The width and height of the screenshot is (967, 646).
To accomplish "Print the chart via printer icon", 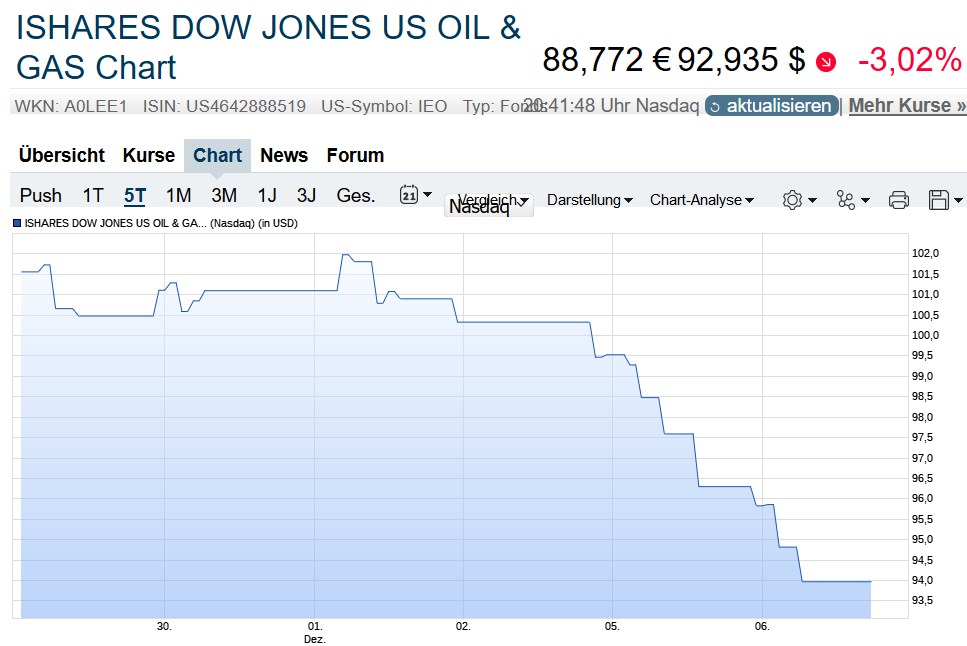I will [x=898, y=200].
